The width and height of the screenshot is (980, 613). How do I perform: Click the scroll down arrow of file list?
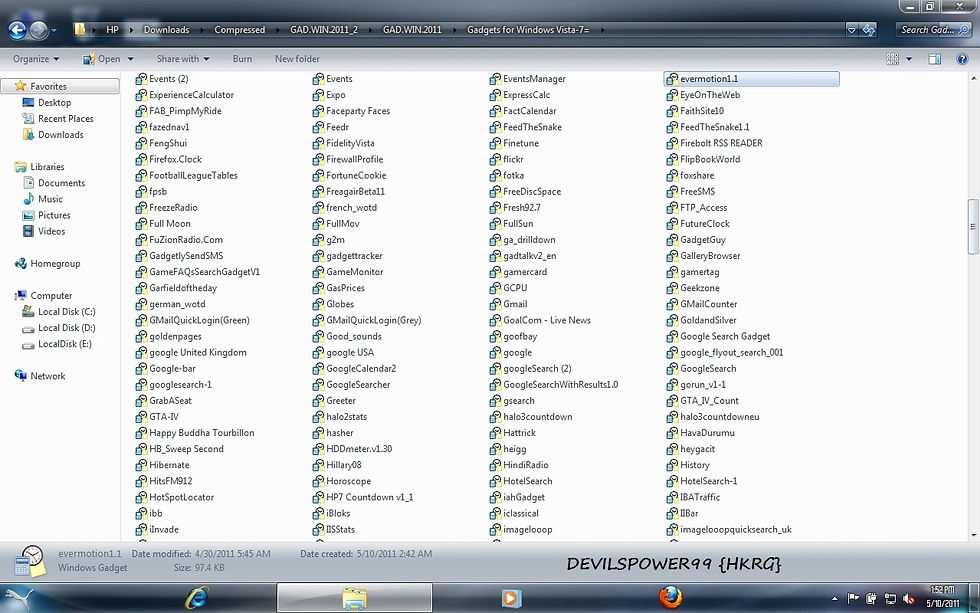pos(973,536)
